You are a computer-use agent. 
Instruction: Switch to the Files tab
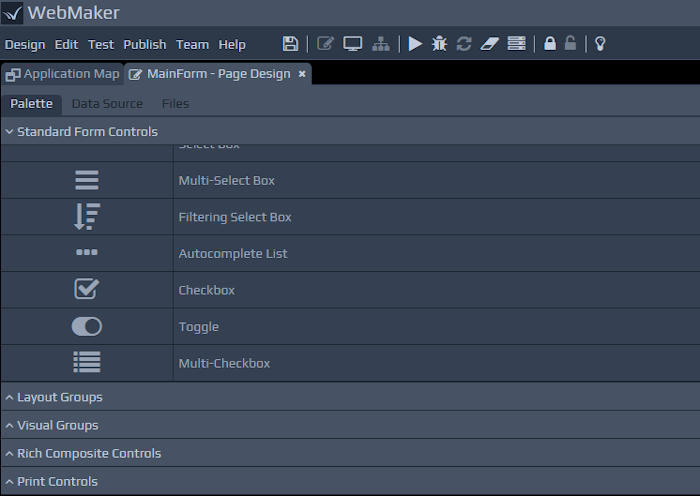(x=175, y=104)
